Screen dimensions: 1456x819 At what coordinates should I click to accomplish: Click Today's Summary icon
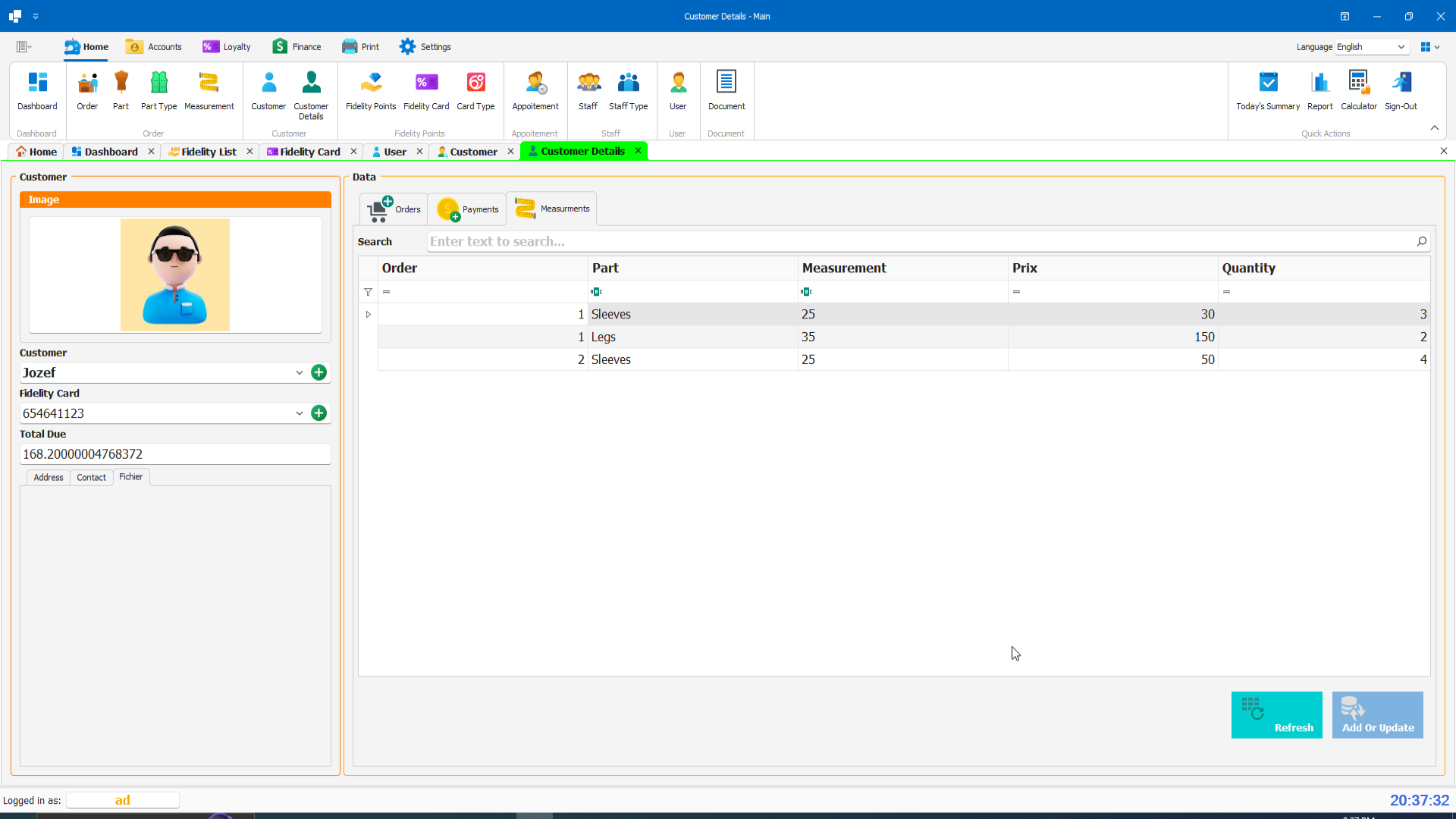[1267, 91]
